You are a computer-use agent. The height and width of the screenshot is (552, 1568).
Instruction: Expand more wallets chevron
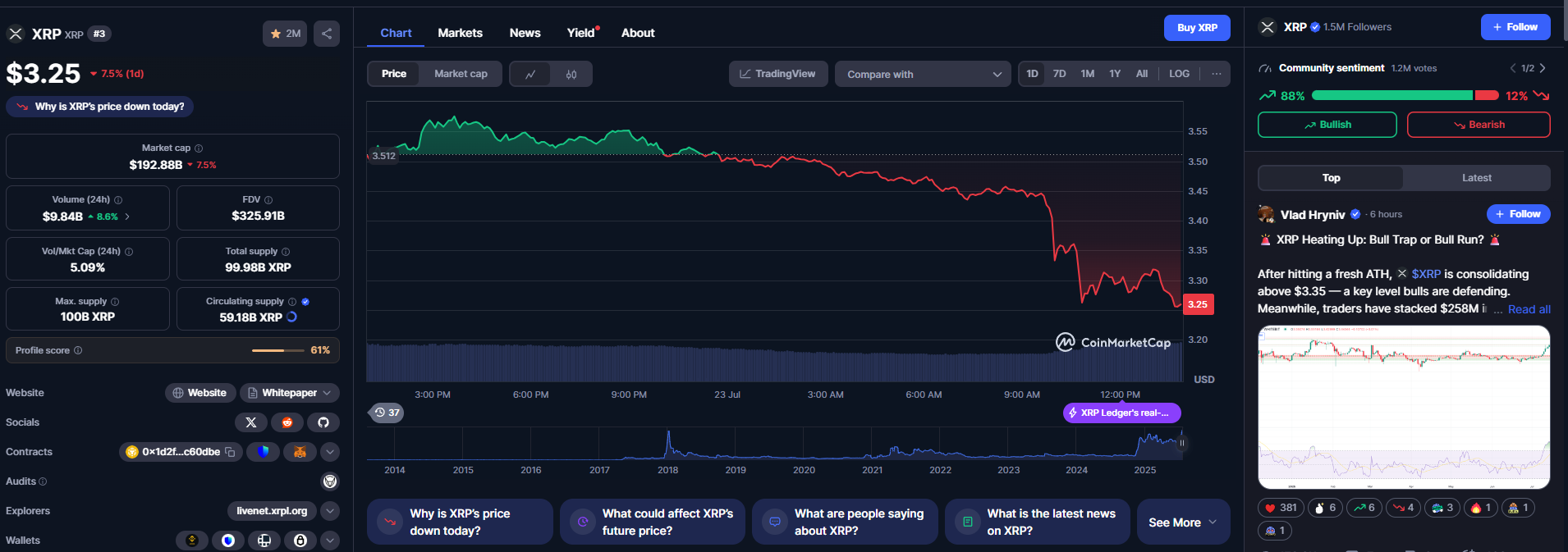(330, 541)
